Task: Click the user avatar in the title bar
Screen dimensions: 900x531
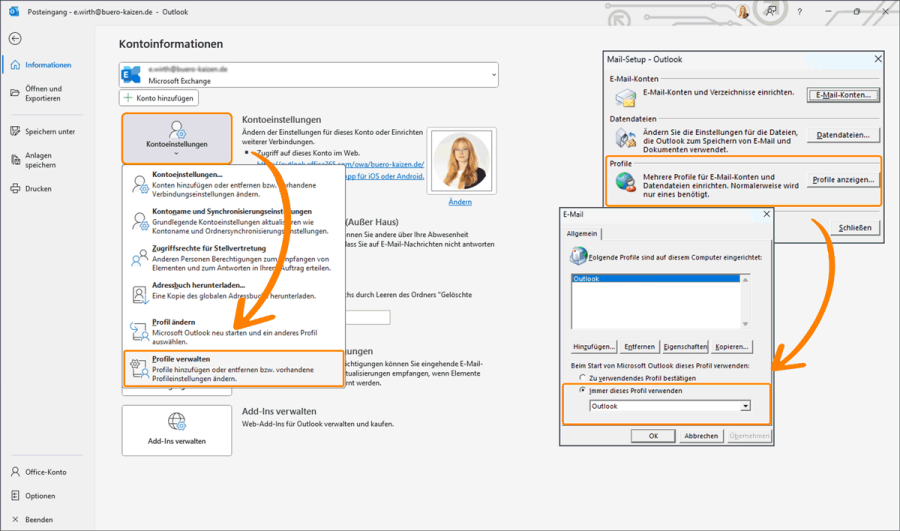Action: tap(743, 11)
